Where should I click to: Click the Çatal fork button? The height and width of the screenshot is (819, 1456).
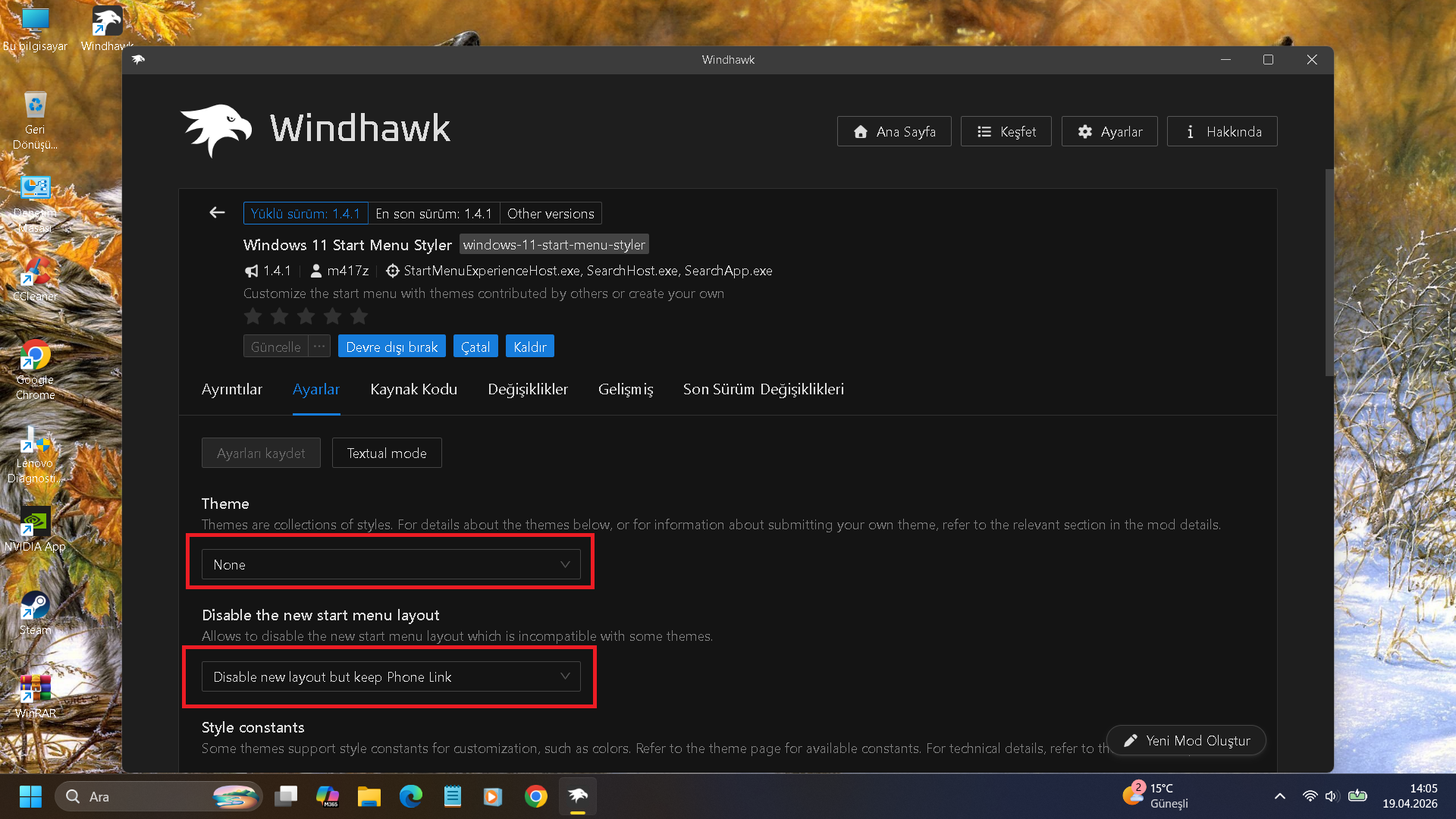[475, 346]
